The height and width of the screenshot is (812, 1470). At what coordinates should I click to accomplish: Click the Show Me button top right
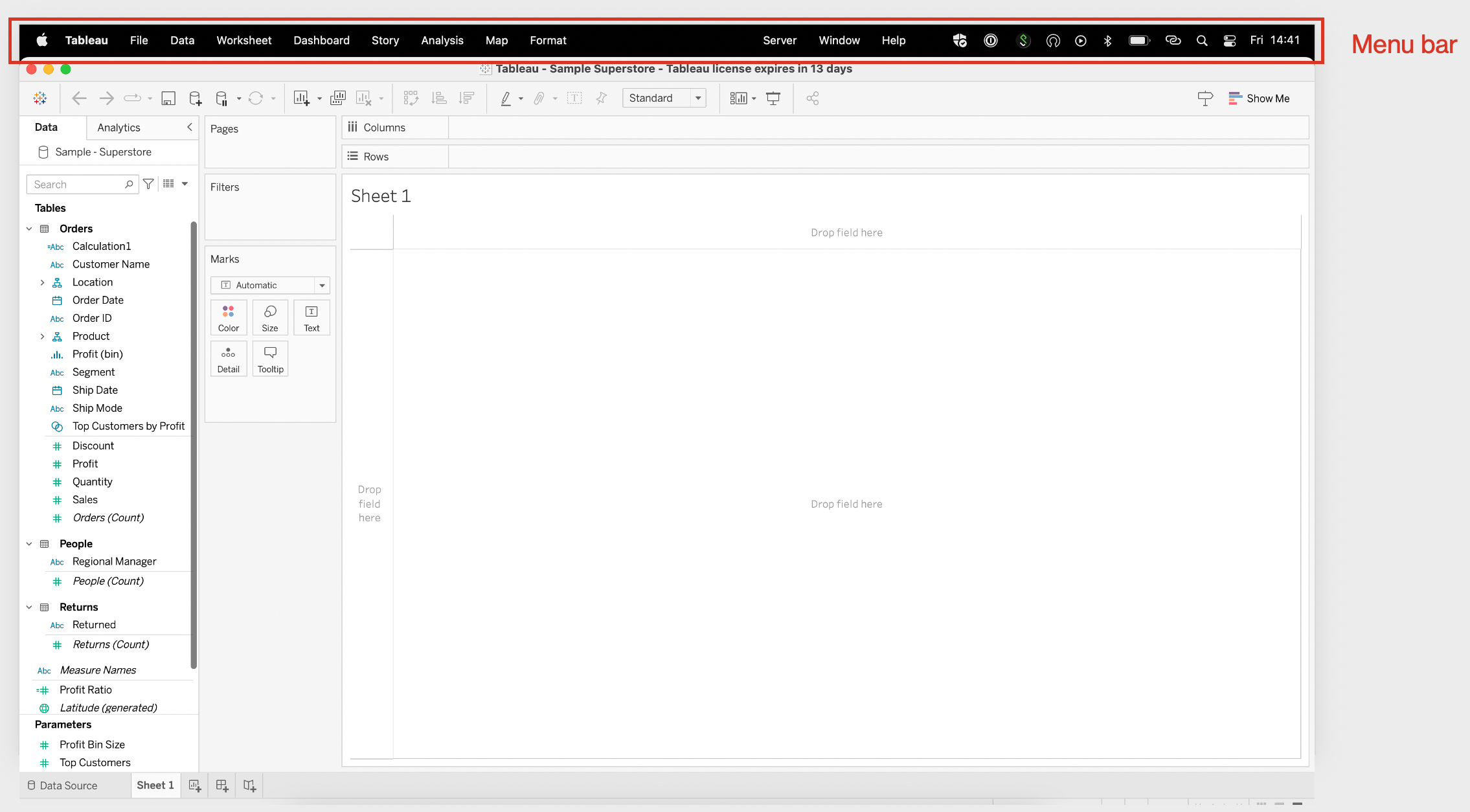click(x=1259, y=97)
